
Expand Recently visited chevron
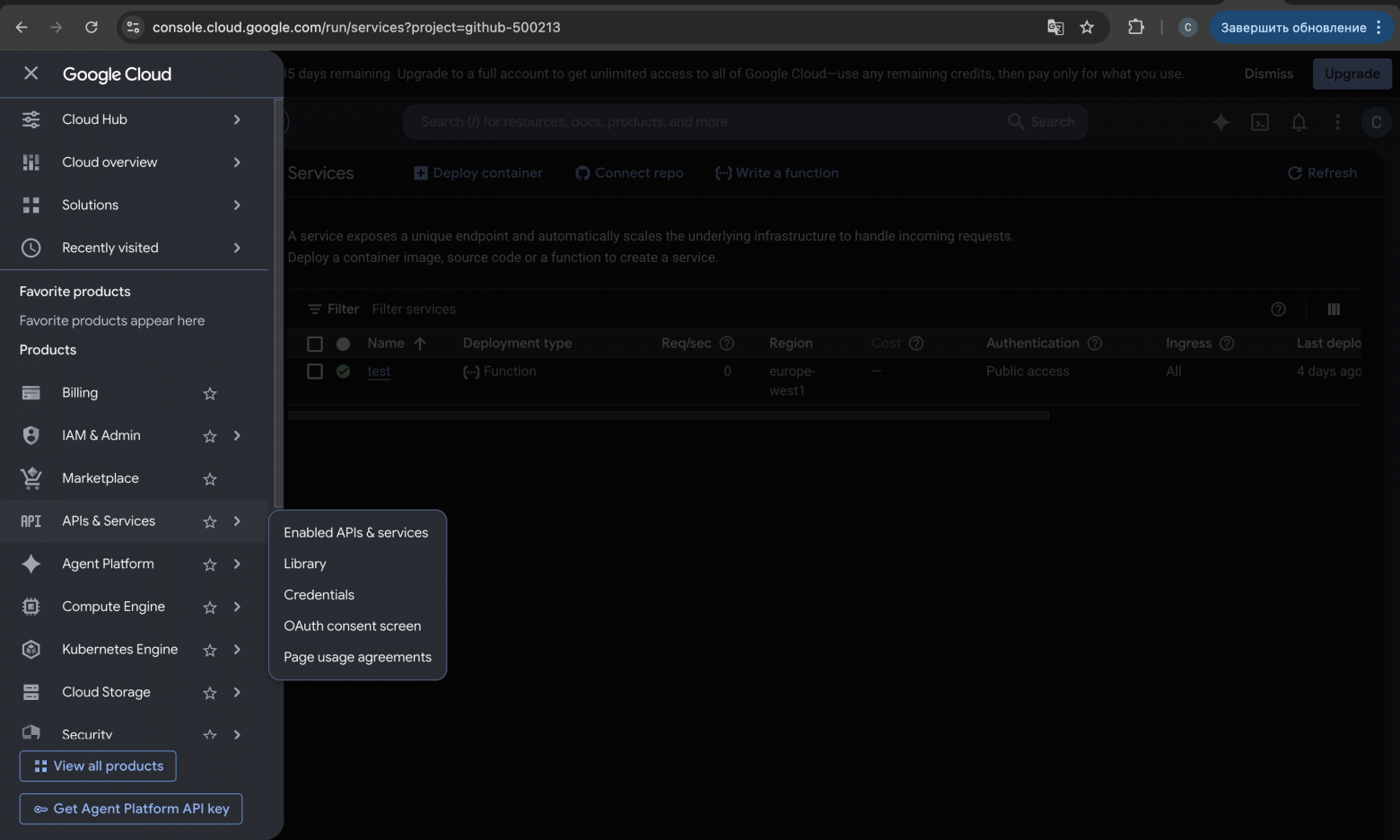pos(237,248)
